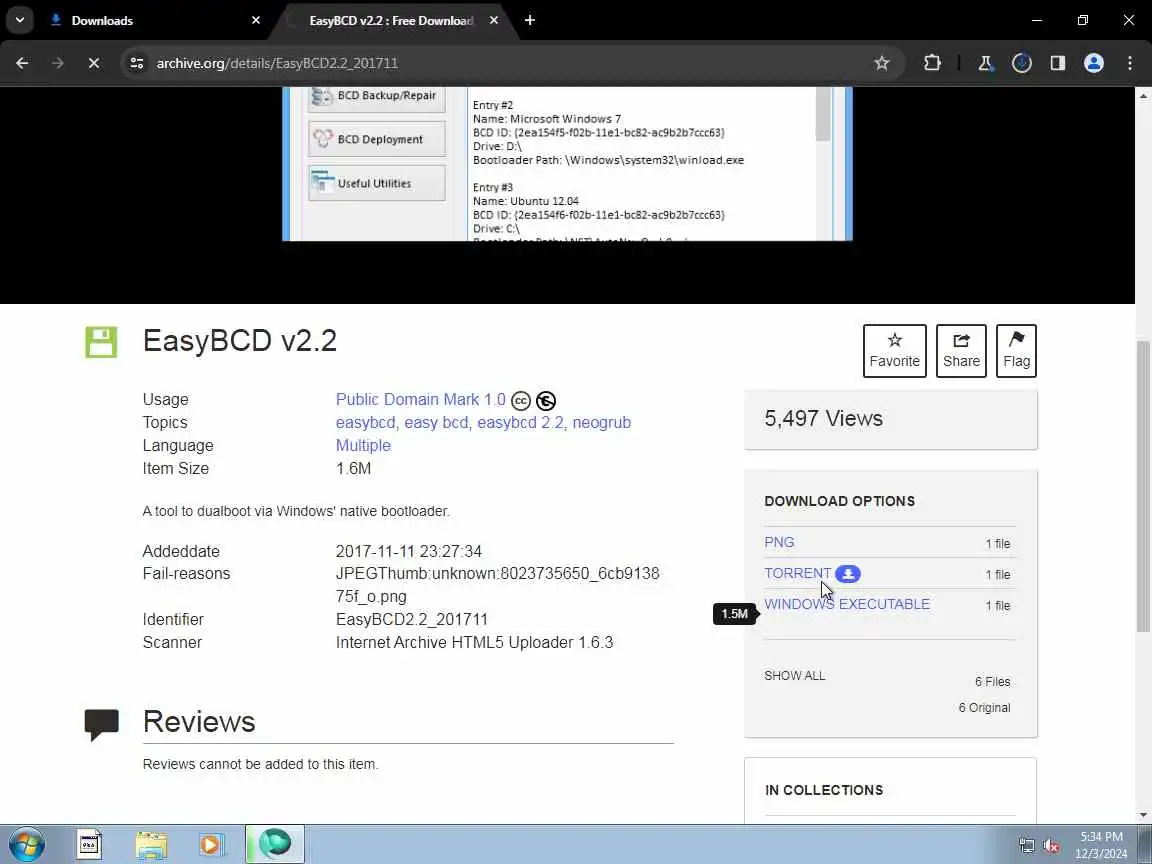Open the easybcd topic link
Viewport: 1152px width, 864px height.
click(365, 422)
